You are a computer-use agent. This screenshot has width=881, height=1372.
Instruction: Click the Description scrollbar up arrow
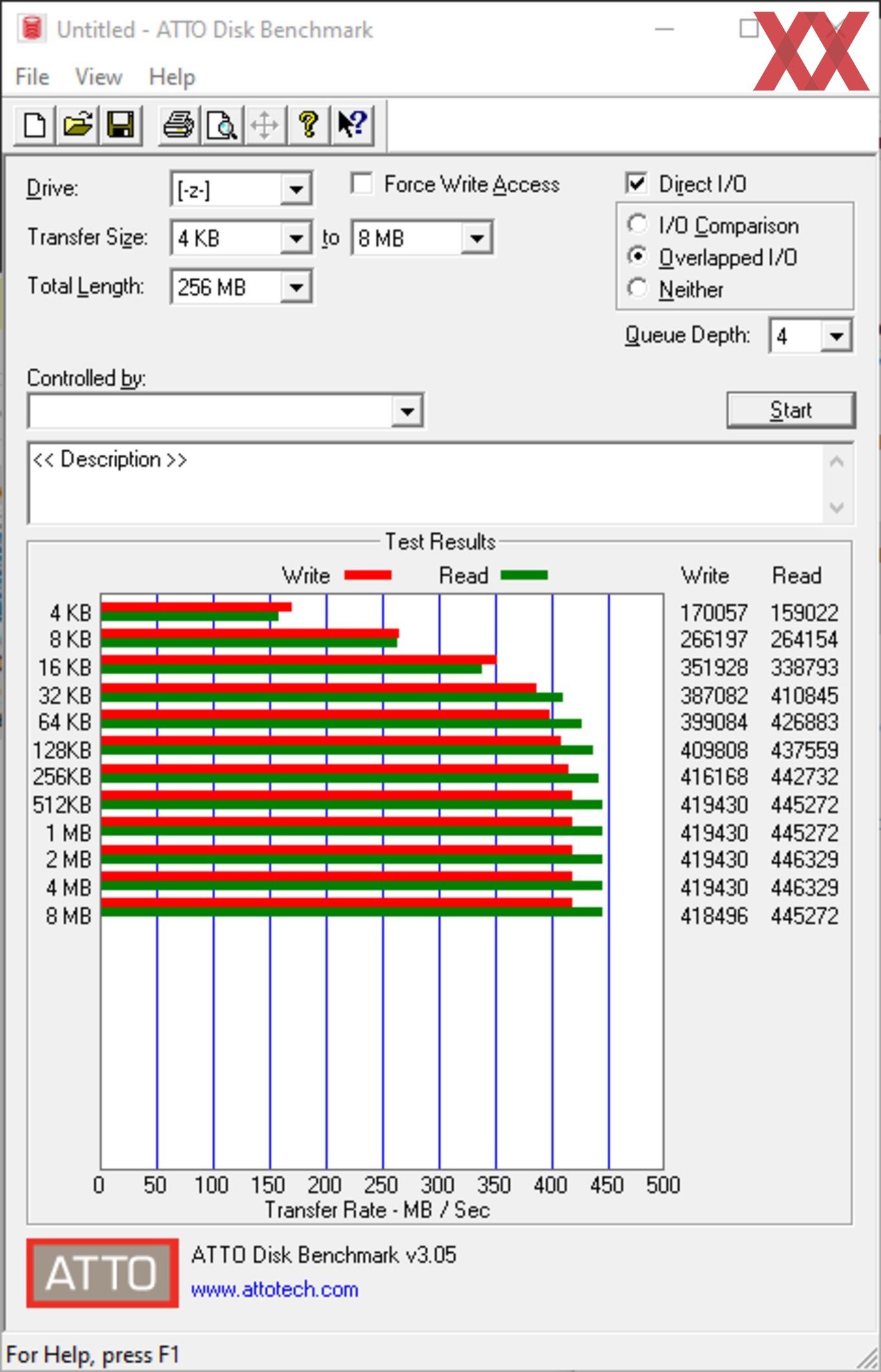click(x=837, y=463)
